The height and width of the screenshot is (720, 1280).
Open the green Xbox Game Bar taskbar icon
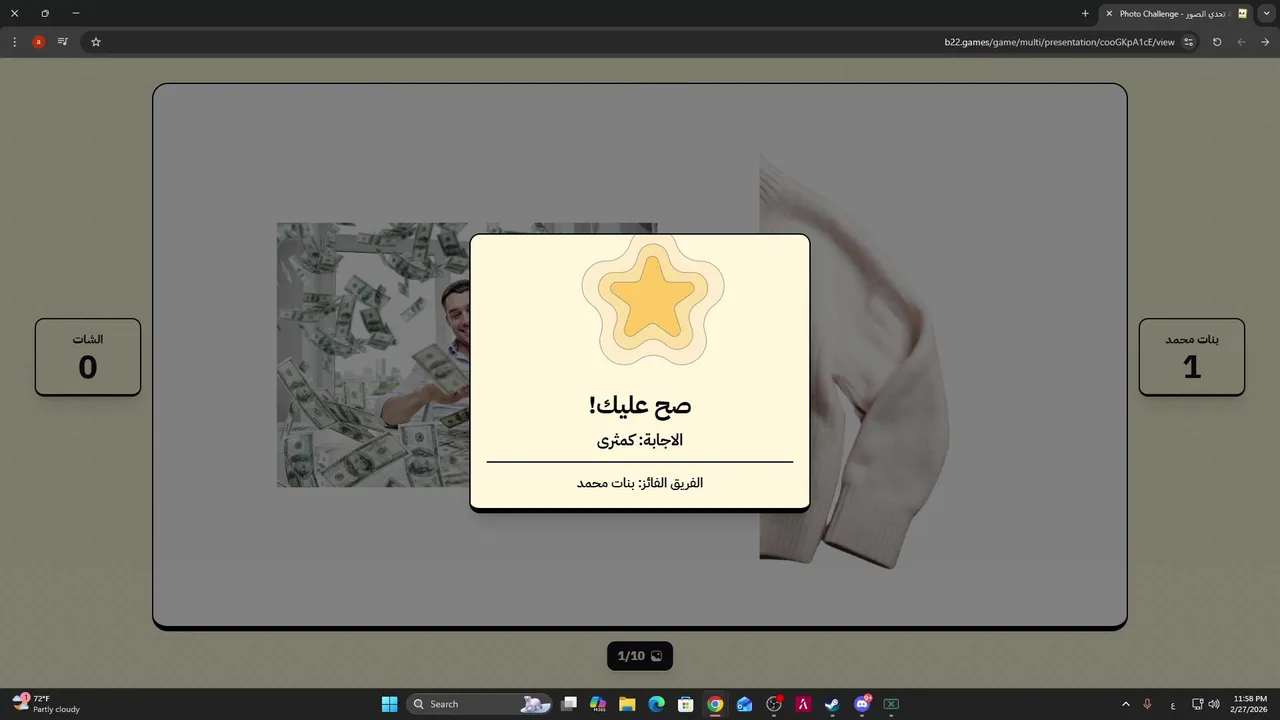[x=891, y=704]
